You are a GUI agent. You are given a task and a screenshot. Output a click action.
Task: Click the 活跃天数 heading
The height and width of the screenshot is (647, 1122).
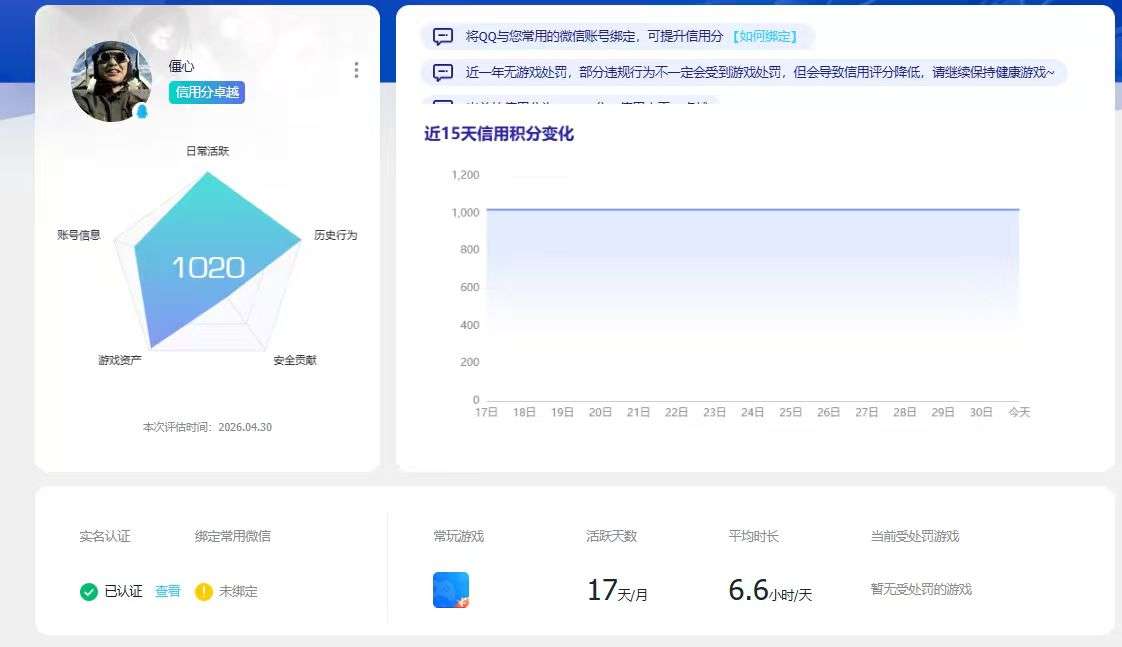point(611,536)
